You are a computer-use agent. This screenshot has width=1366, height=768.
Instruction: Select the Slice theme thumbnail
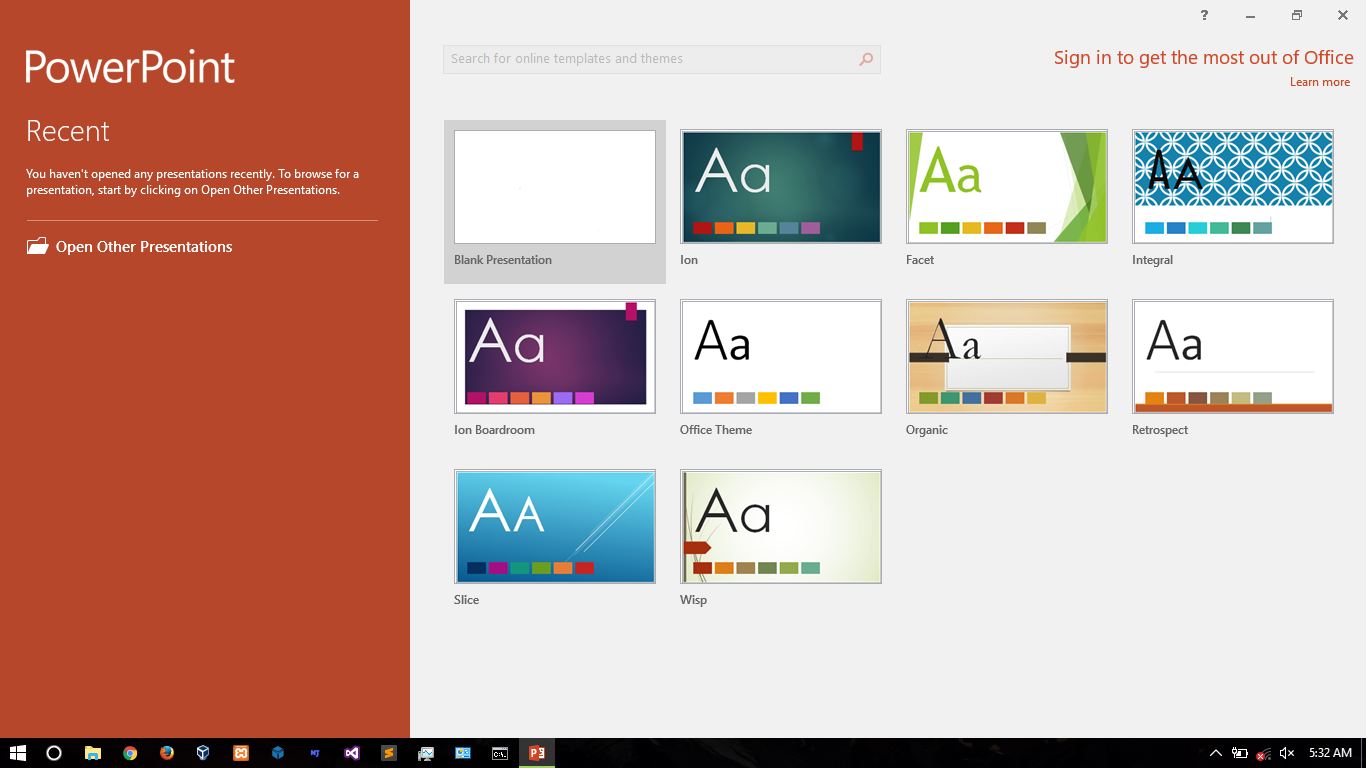click(x=555, y=527)
